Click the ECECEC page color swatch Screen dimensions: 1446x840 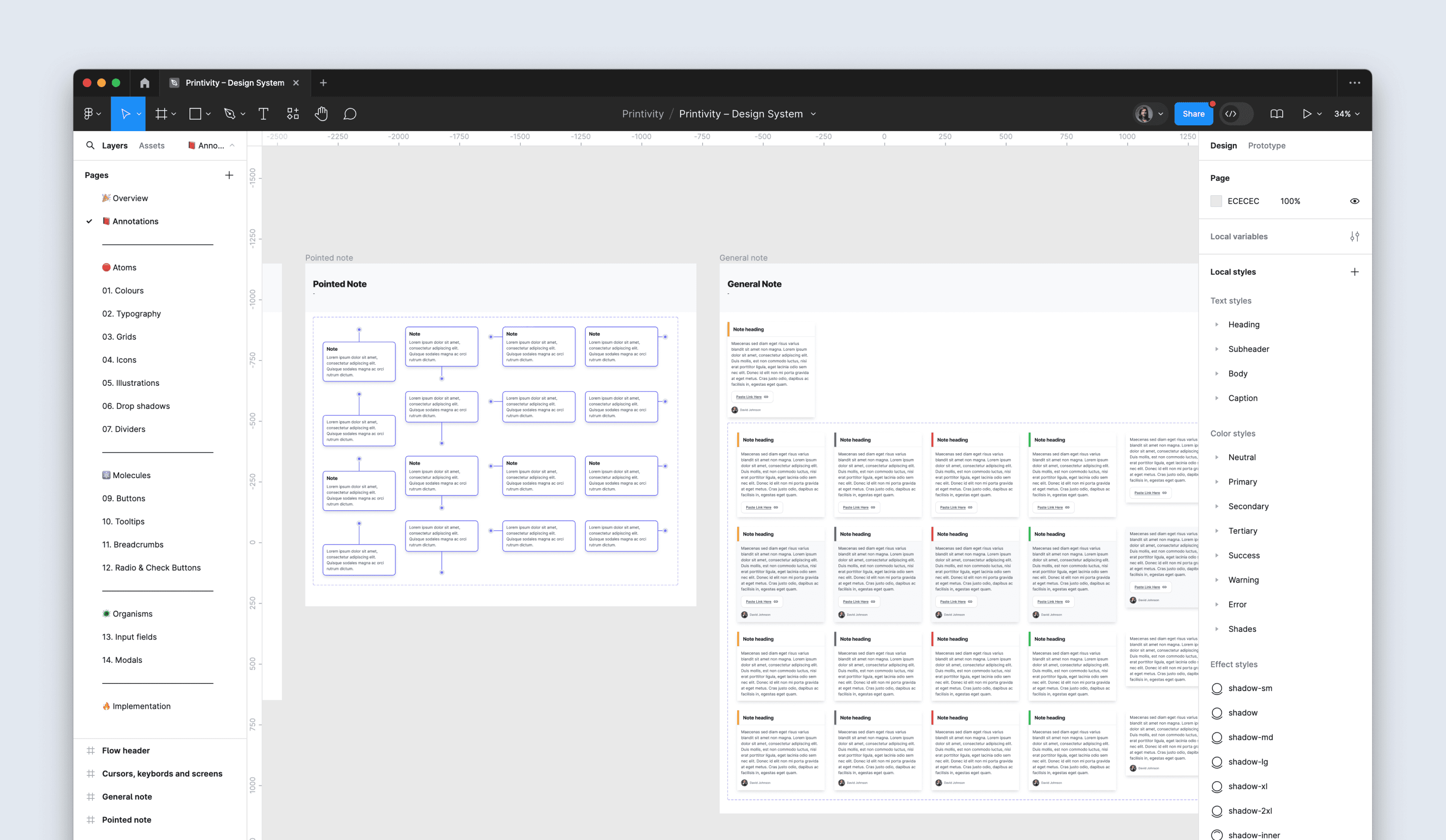click(1216, 202)
